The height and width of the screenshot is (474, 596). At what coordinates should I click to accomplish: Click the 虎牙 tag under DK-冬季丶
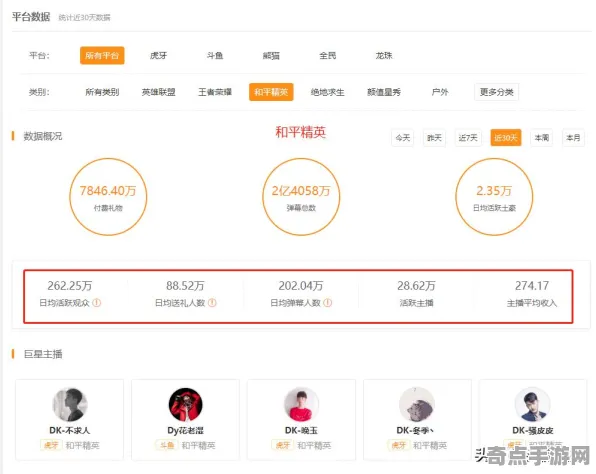pos(398,445)
